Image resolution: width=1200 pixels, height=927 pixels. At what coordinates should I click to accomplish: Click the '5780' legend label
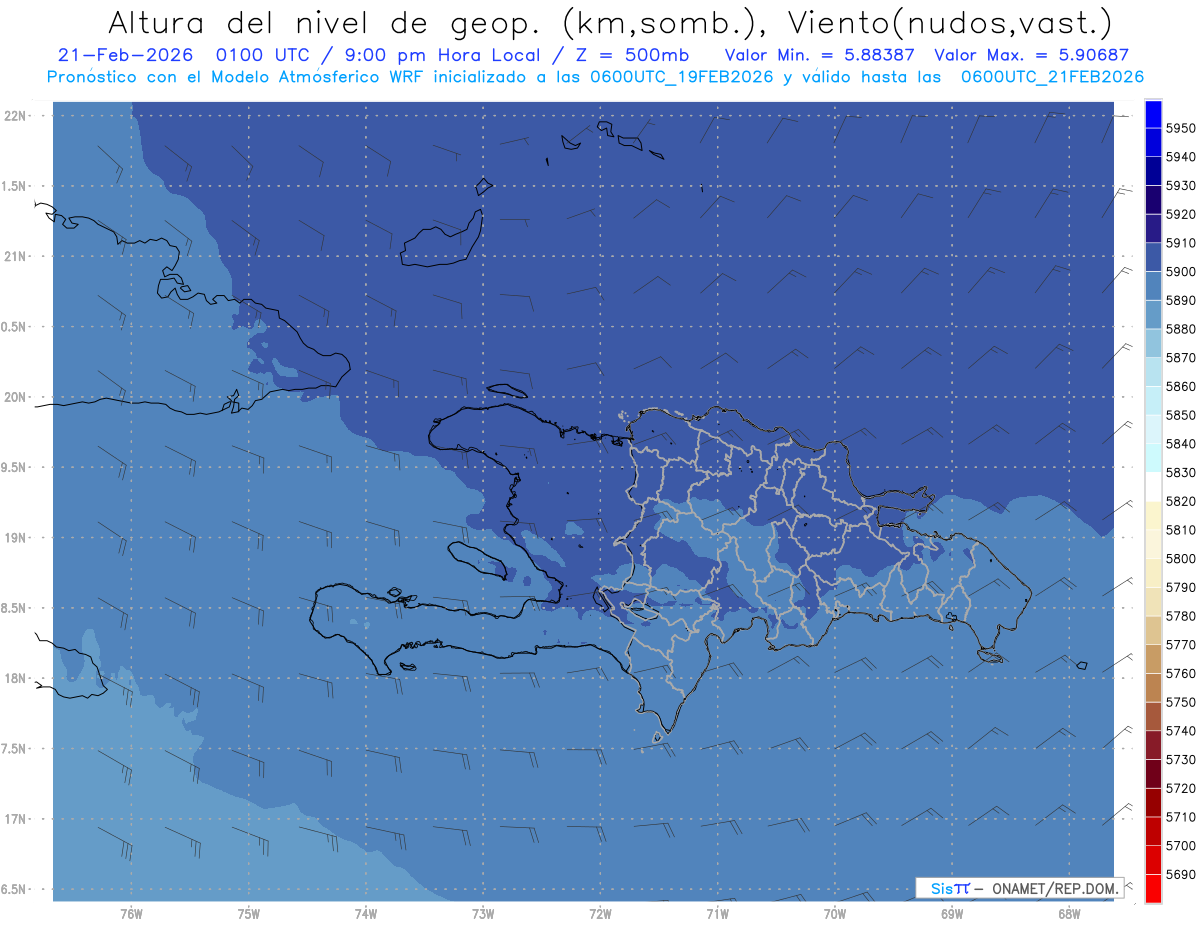click(1181, 616)
